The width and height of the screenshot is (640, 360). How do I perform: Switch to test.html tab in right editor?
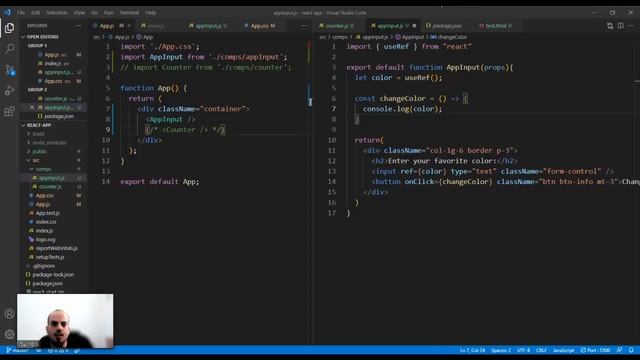point(496,26)
